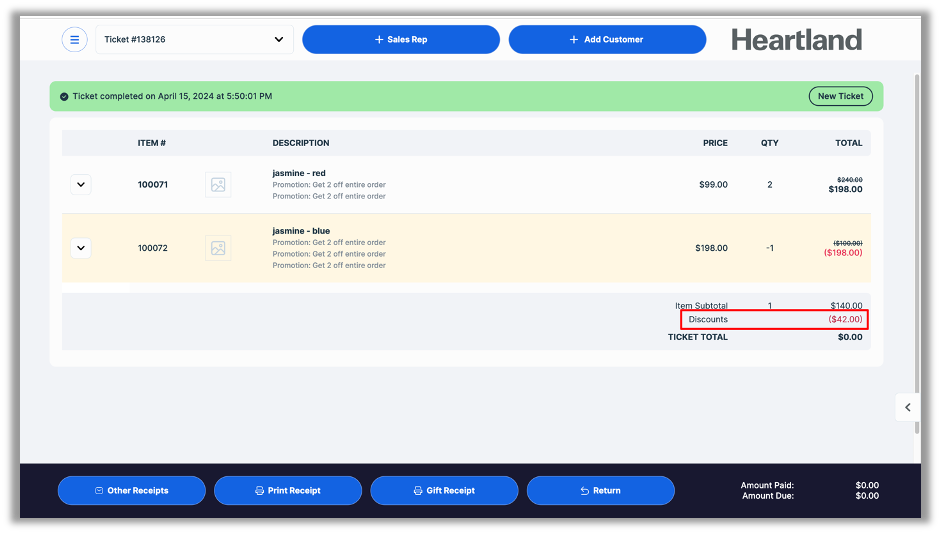This screenshot has height=534, width=942.
Task: Expand the jasmine - blue item row
Action: pyautogui.click(x=81, y=248)
